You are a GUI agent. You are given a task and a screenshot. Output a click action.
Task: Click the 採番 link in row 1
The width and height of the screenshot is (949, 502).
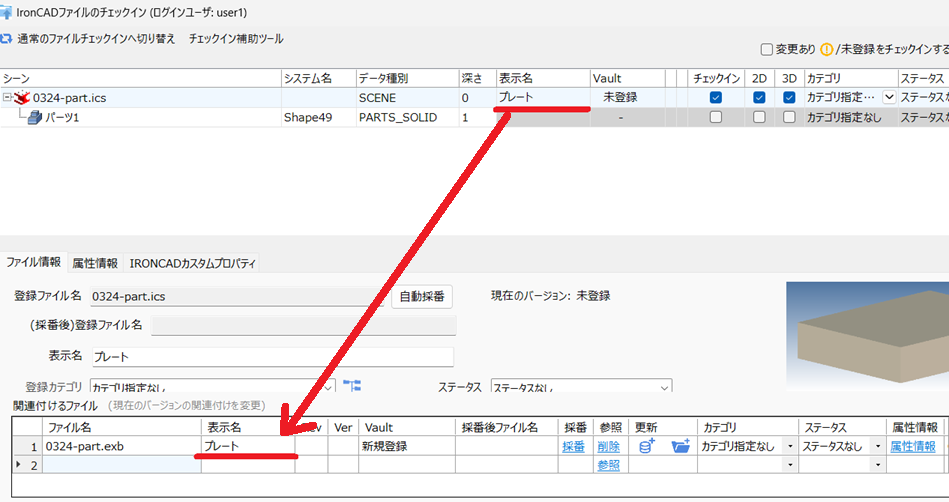click(x=573, y=447)
